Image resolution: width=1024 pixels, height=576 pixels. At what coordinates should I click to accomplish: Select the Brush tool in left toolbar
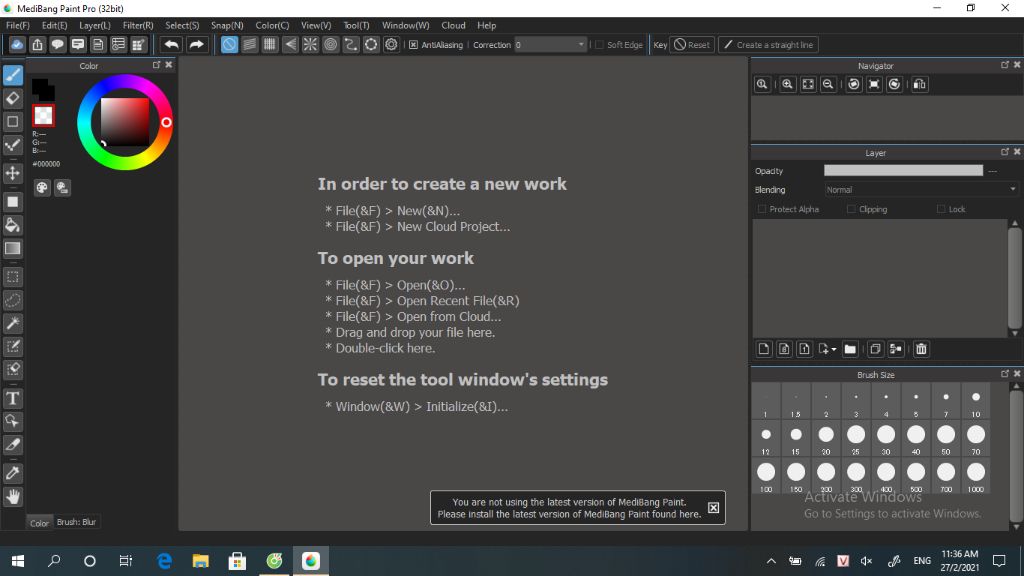12,75
